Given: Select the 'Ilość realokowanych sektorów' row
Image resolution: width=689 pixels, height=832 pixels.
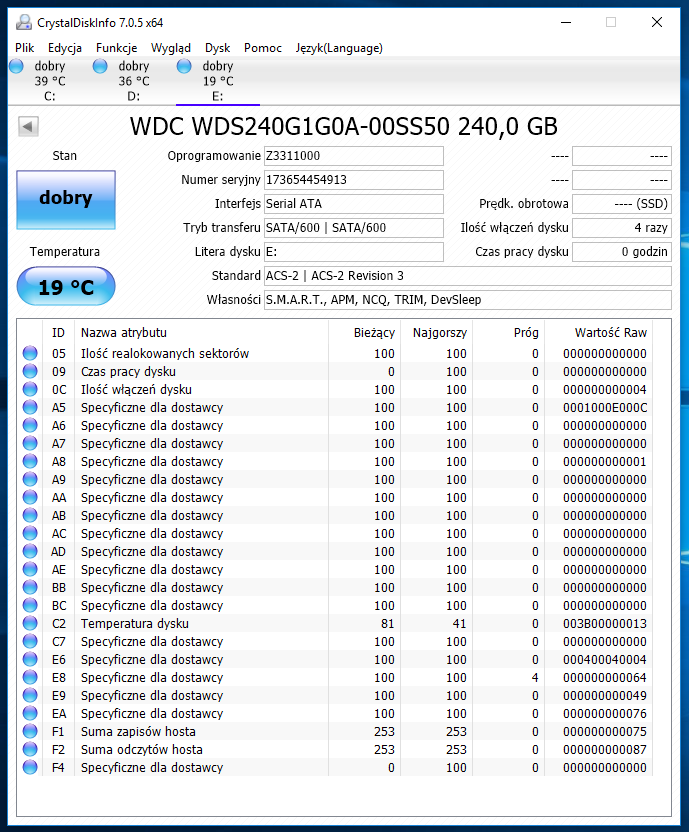Looking at the screenshot, I should (x=335, y=353).
